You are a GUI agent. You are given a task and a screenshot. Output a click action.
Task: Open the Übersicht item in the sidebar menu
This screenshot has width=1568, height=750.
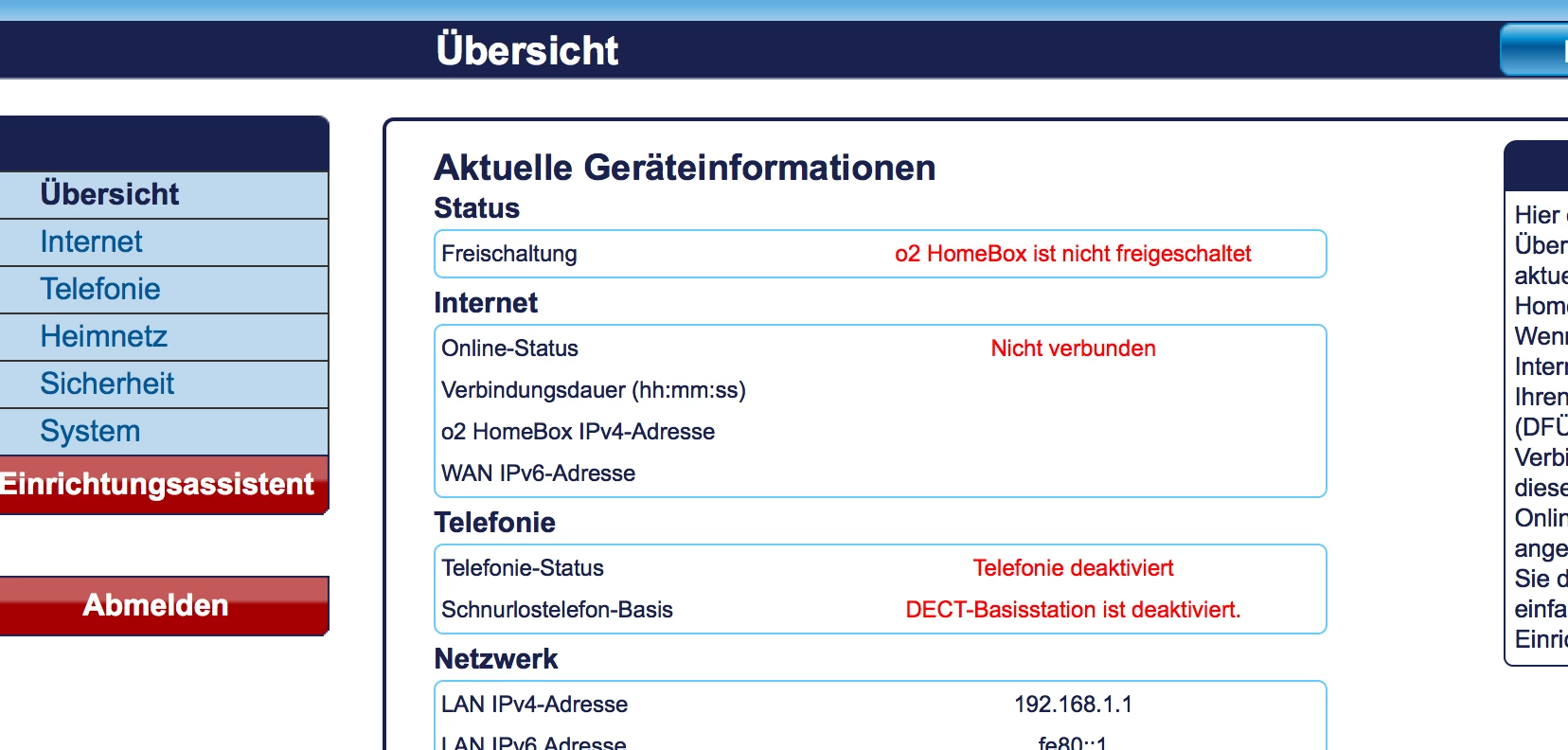pos(164,194)
